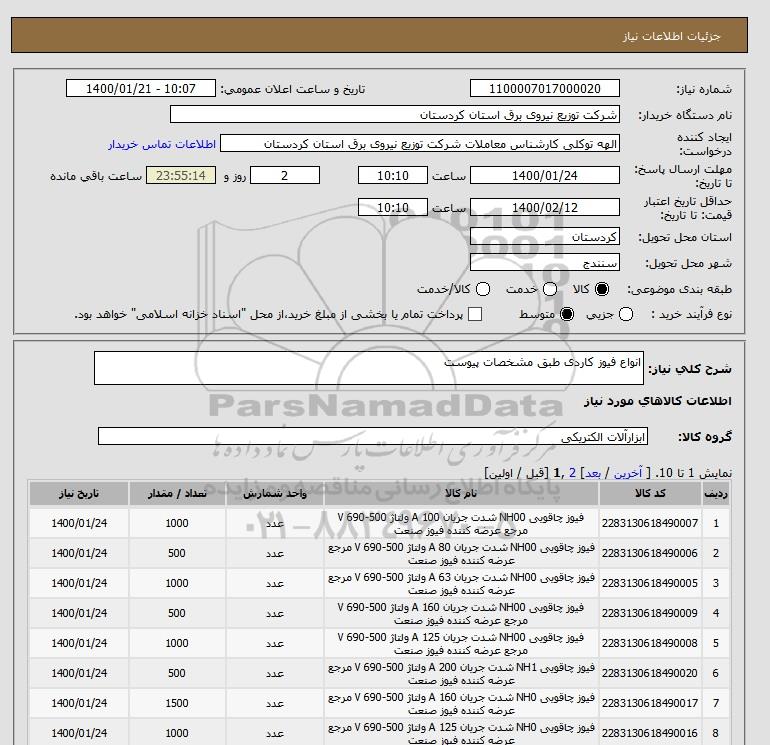
Task: Click product code 228313061849017
Action: pos(650,703)
